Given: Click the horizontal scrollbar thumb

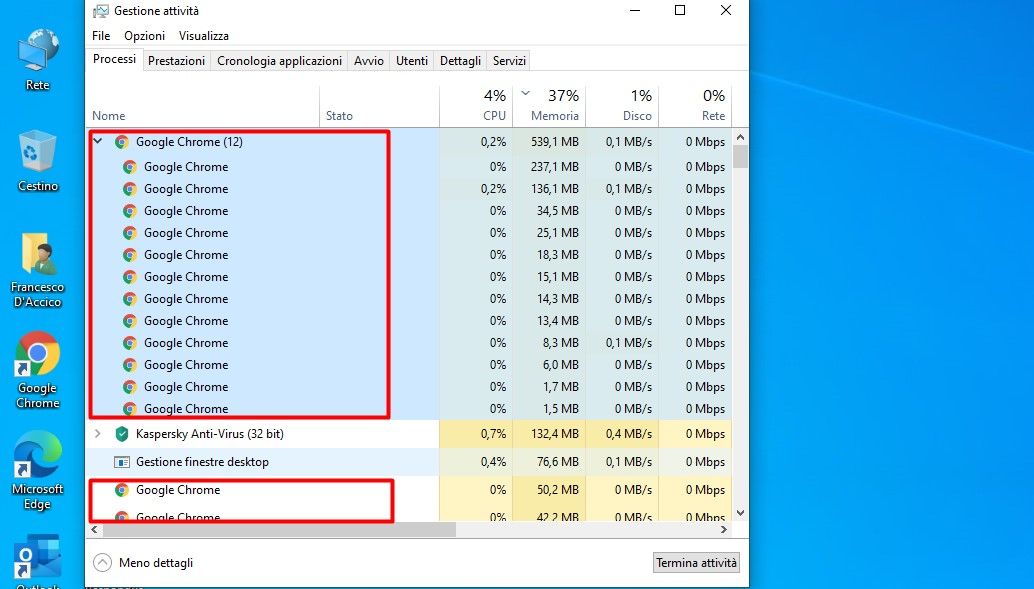Looking at the screenshot, I should [280, 530].
